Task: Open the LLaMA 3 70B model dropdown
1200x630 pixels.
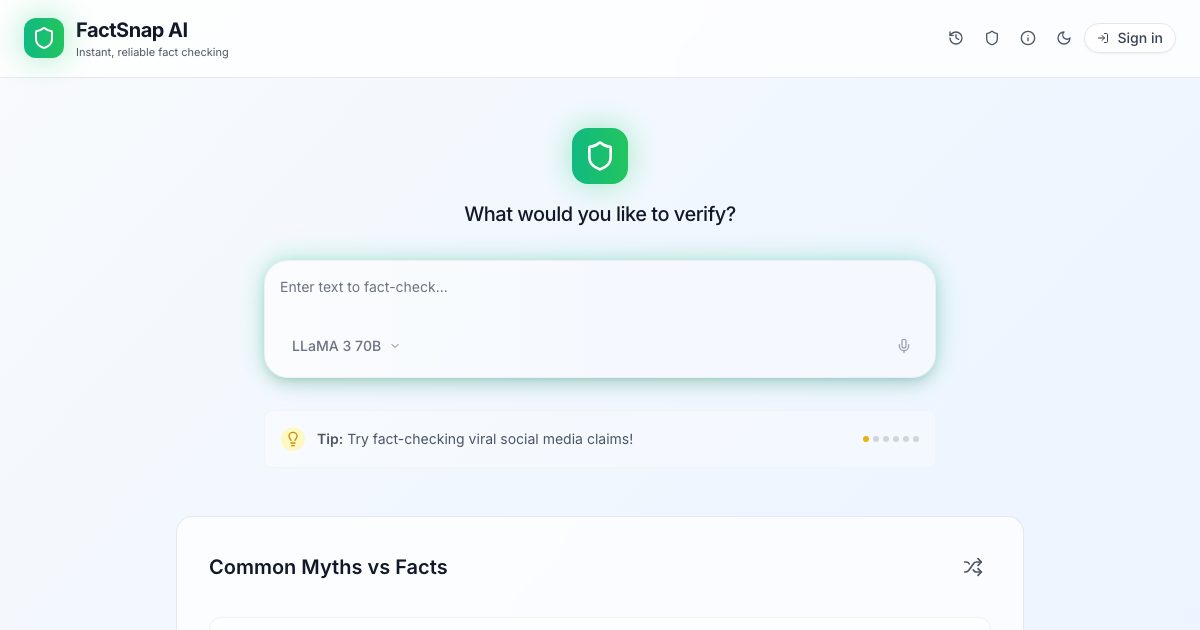Action: [345, 346]
